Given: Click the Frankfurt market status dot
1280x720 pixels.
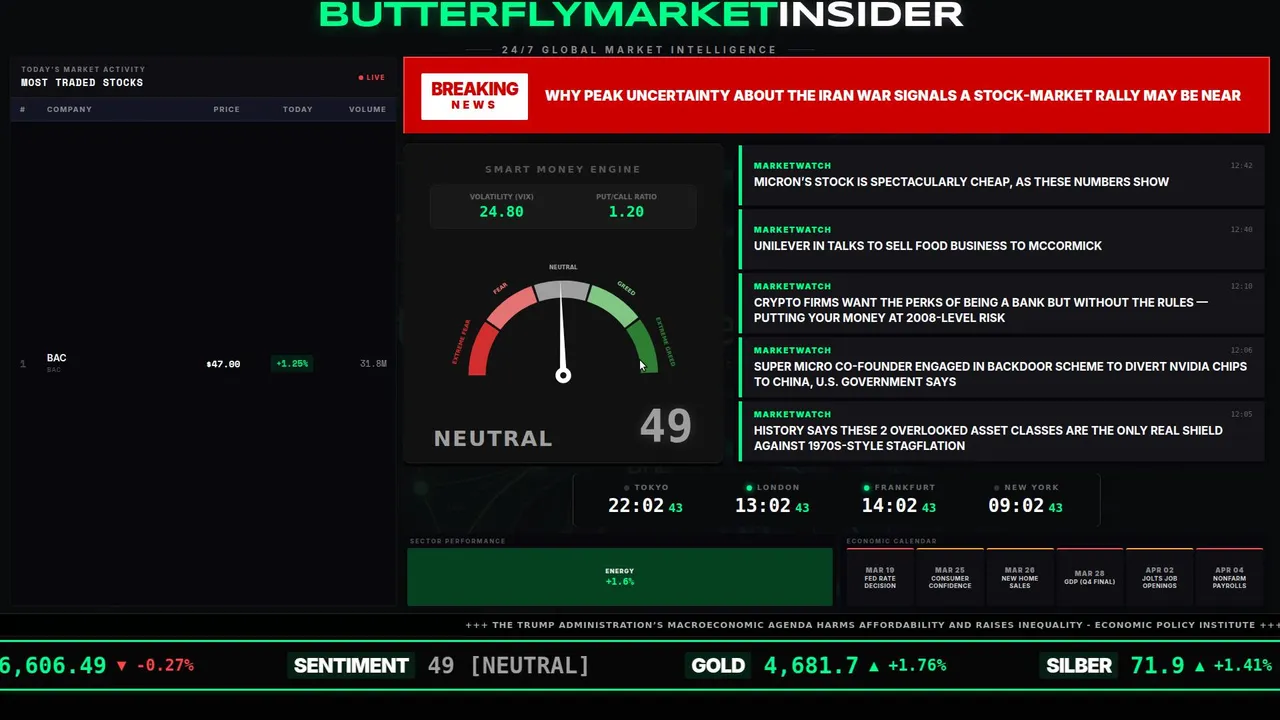Looking at the screenshot, I should click(x=867, y=488).
